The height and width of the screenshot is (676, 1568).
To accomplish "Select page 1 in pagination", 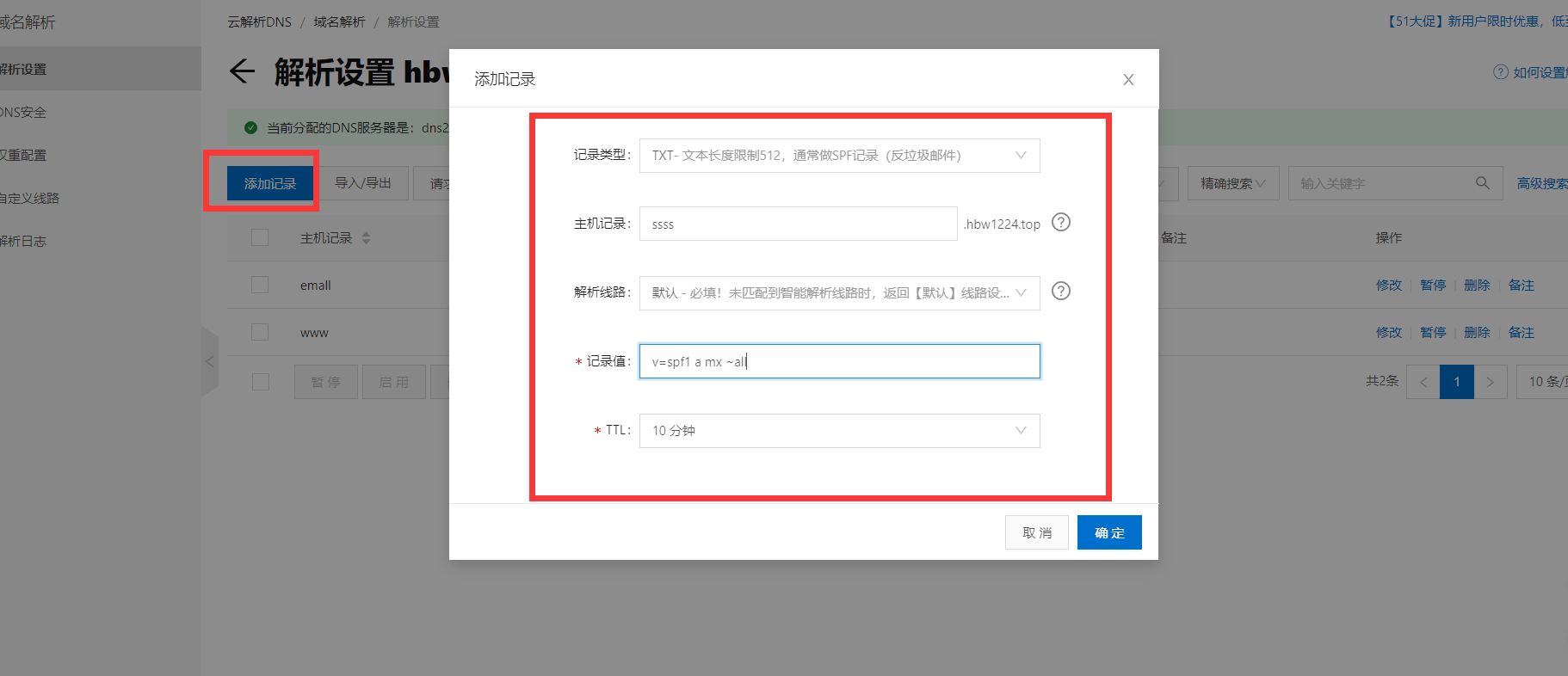I will [x=1457, y=382].
